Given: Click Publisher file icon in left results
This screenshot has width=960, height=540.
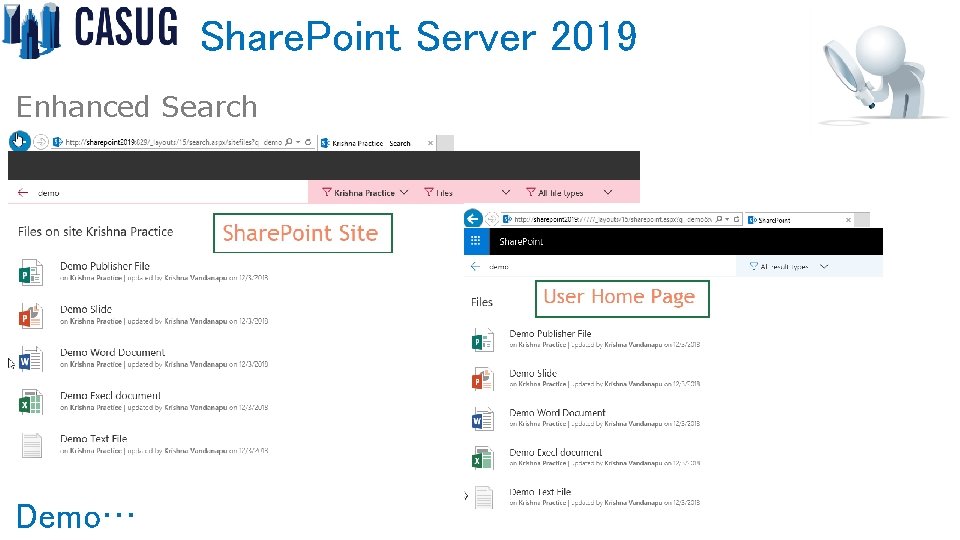Looking at the screenshot, I should (31, 272).
